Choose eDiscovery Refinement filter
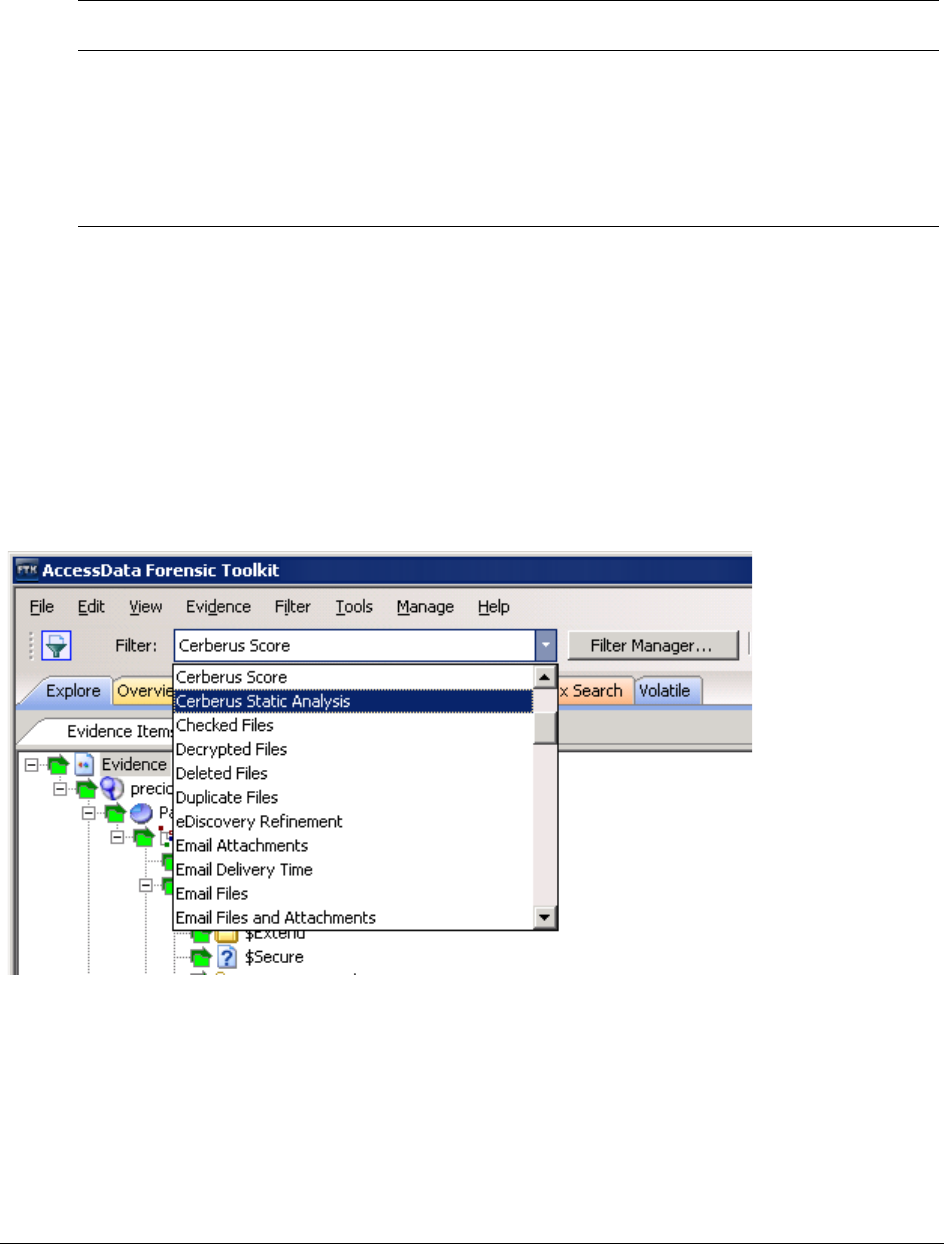The image size is (944, 1244). point(354,821)
